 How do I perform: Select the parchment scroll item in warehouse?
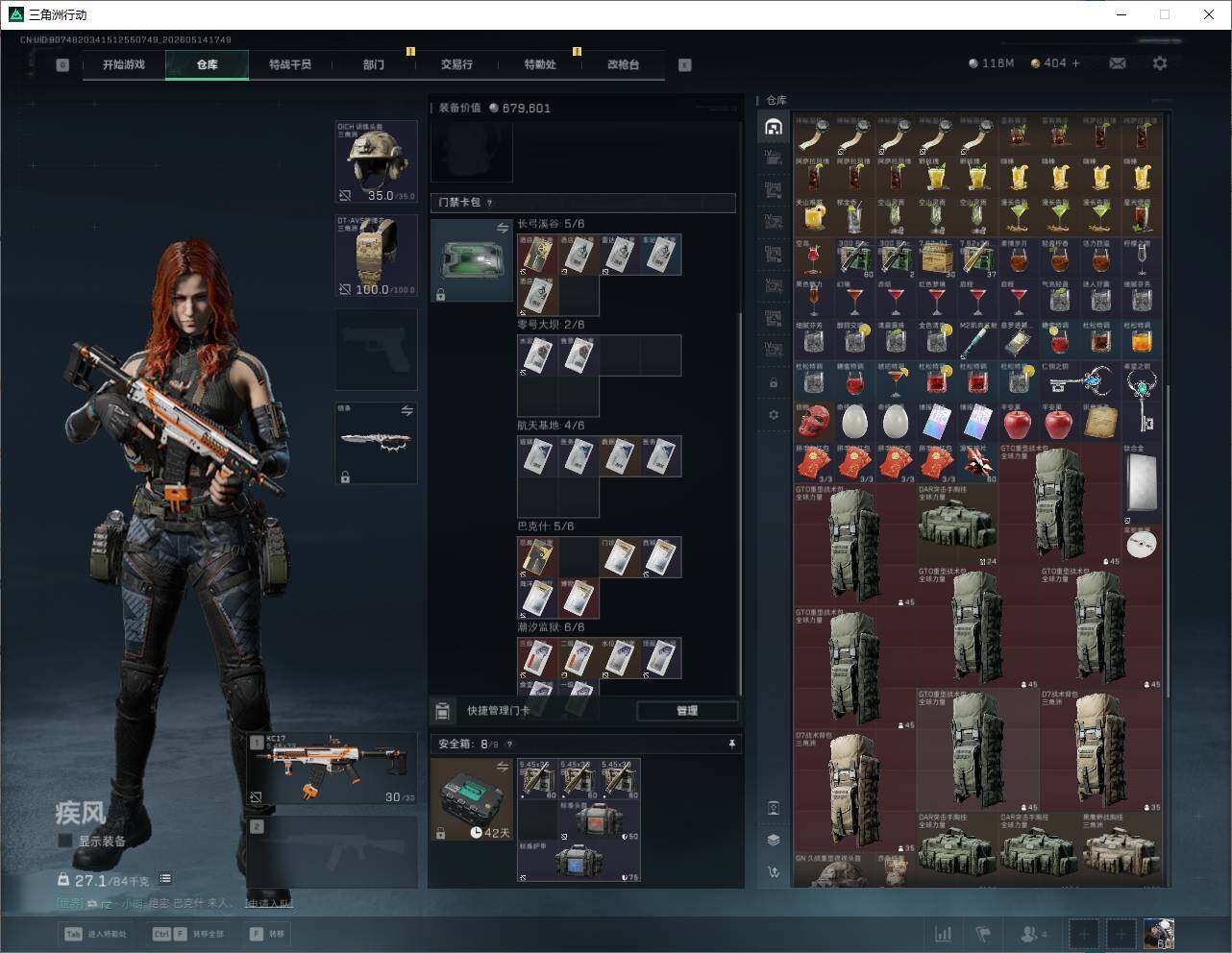[x=1100, y=421]
